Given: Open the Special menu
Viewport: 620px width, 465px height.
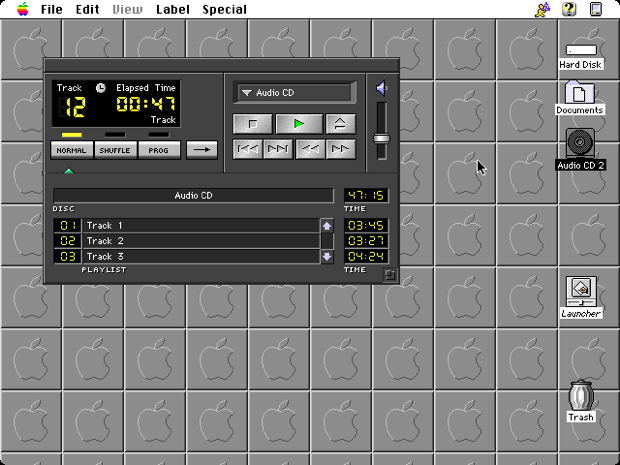Looking at the screenshot, I should (225, 9).
